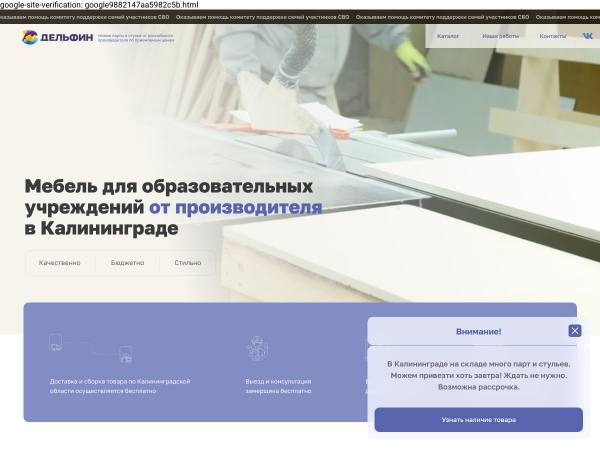Click the headline text 'от производителя'
Viewport: 600px width, 450px height.
tap(235, 207)
